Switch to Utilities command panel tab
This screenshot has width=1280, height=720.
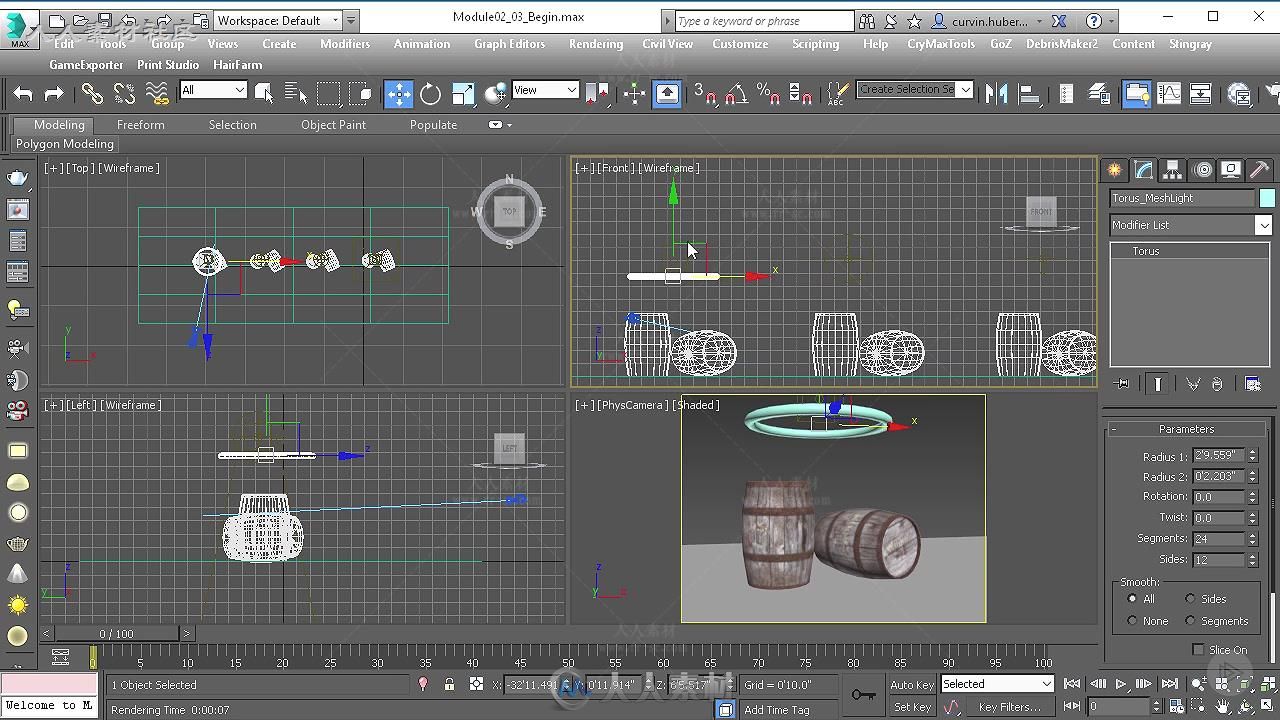tap(1260, 170)
